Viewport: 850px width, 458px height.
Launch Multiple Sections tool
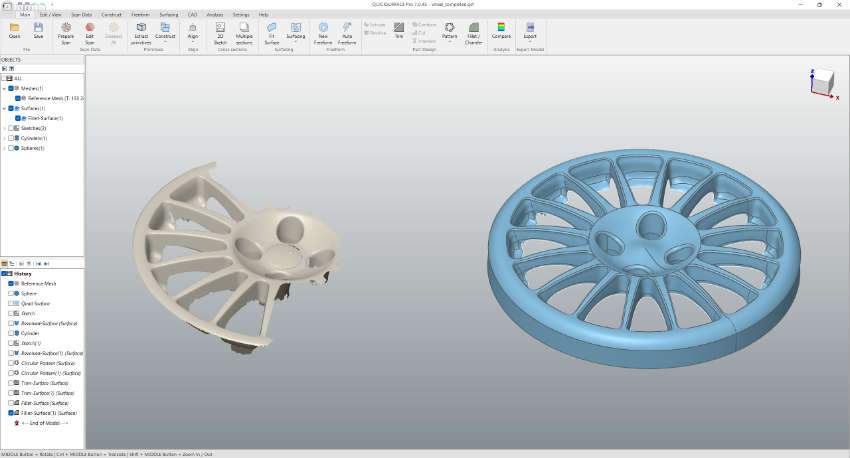click(x=244, y=34)
